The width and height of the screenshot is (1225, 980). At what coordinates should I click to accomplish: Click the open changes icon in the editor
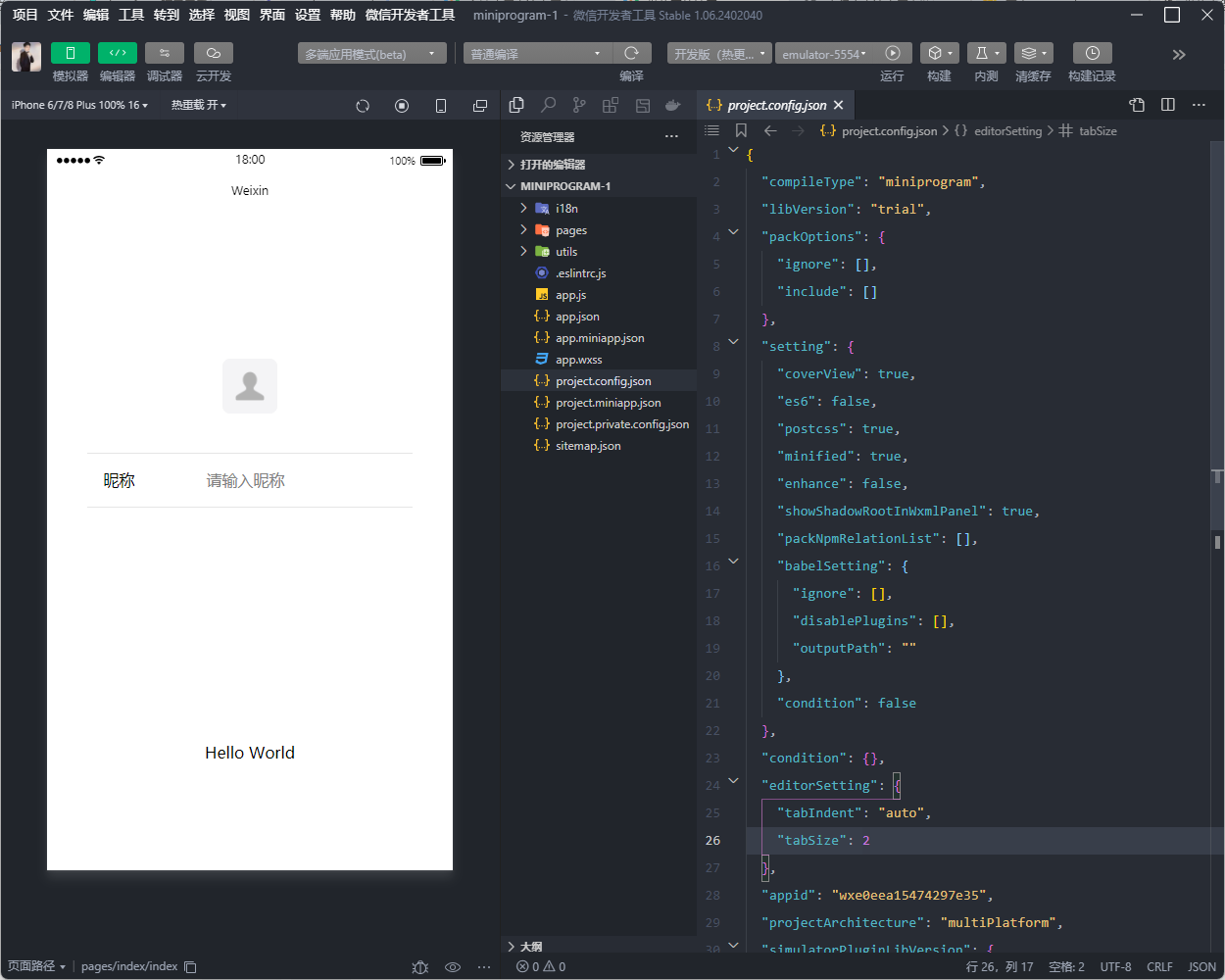[1137, 105]
